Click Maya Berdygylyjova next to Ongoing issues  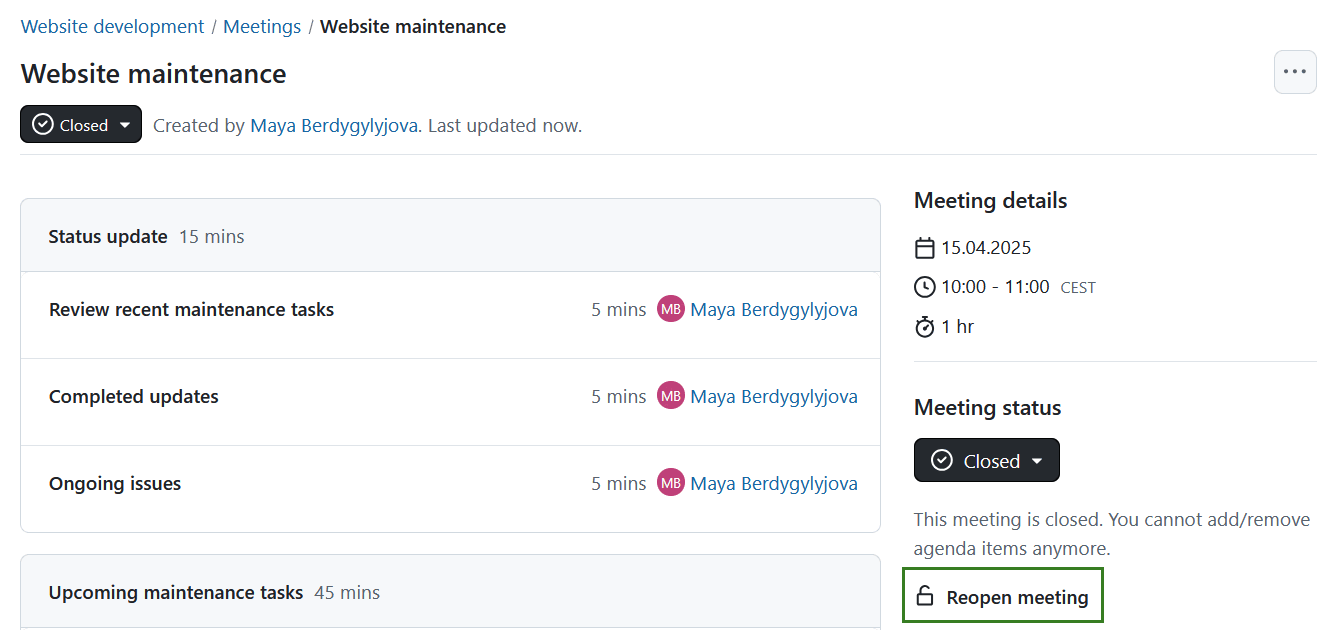(773, 483)
